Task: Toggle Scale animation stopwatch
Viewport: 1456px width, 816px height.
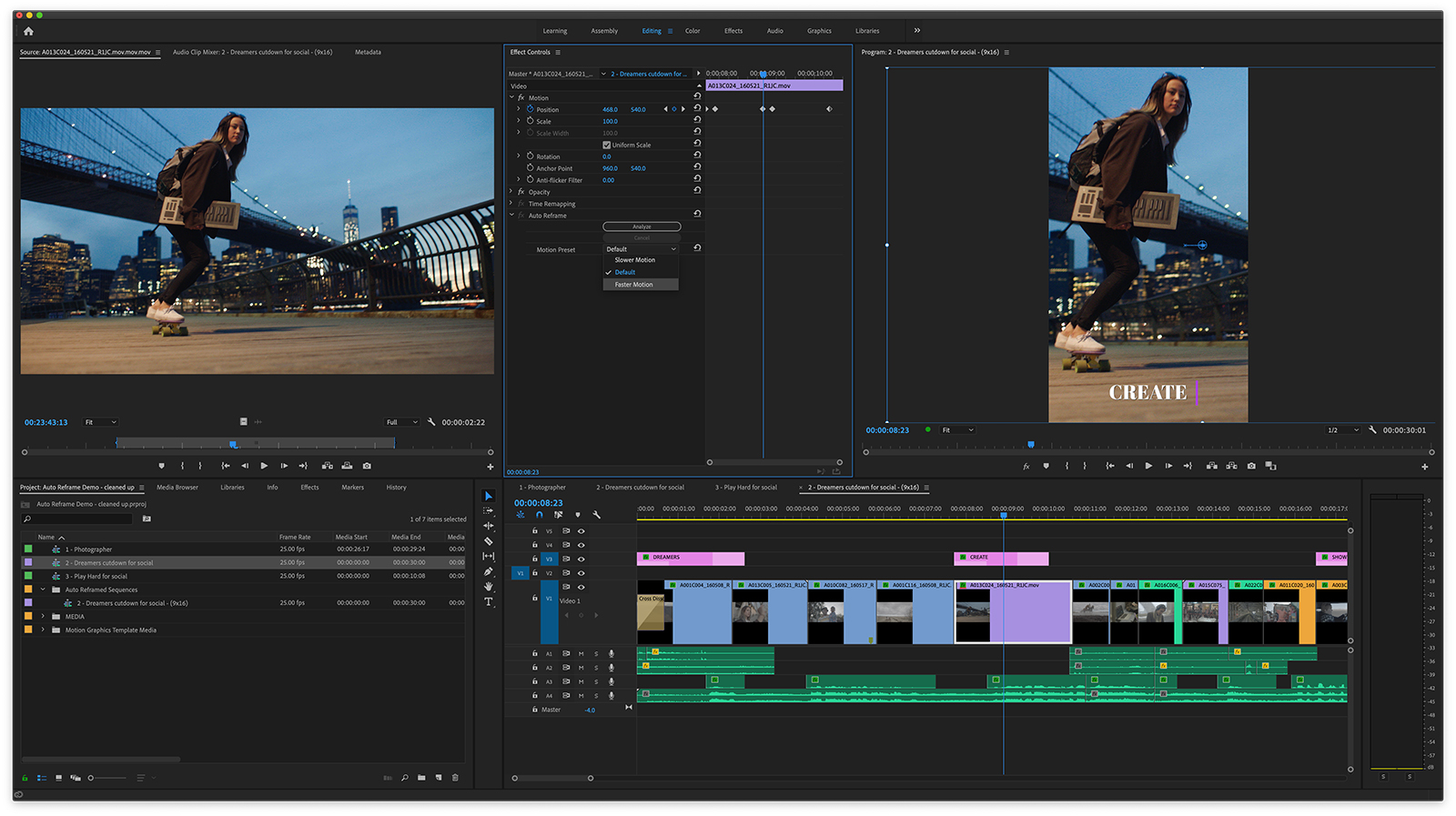Action: coord(530,121)
